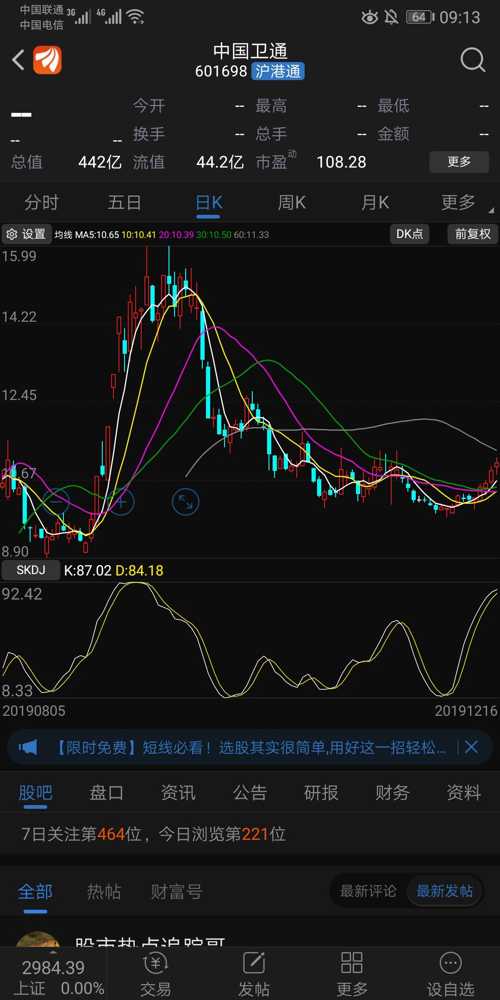Viewport: 500px width, 1000px height.
Task: Open the orange Eastmoney logo icon
Action: (x=47, y=61)
